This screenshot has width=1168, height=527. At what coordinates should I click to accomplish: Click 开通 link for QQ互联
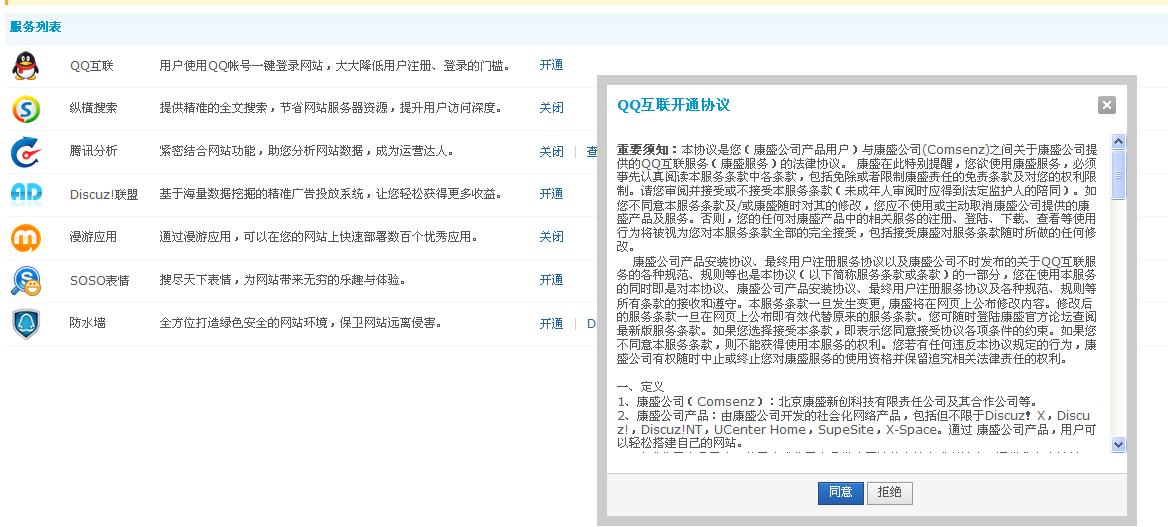551,65
